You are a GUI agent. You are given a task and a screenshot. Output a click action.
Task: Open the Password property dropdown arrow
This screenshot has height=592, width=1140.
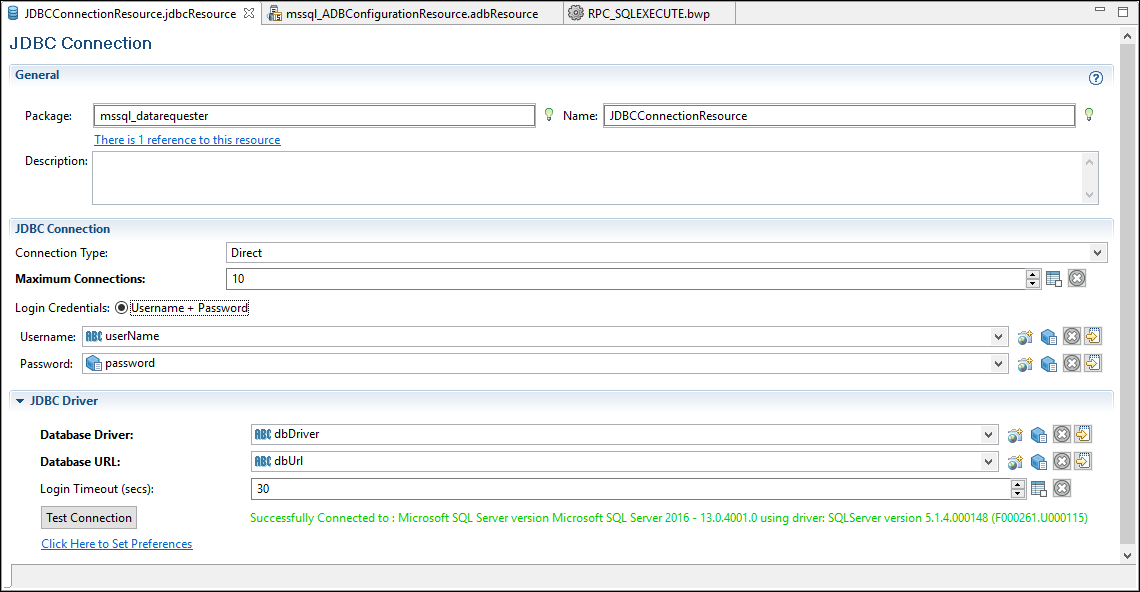pyautogui.click(x=998, y=364)
